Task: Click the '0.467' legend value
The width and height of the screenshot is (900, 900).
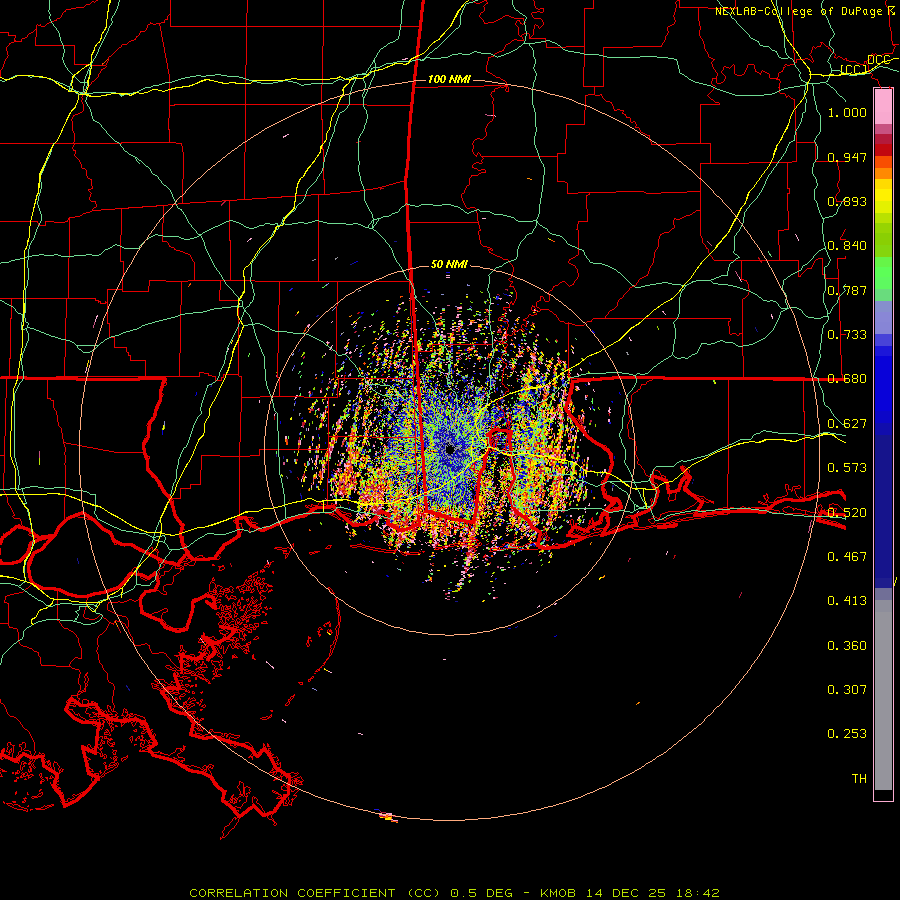Action: (847, 557)
